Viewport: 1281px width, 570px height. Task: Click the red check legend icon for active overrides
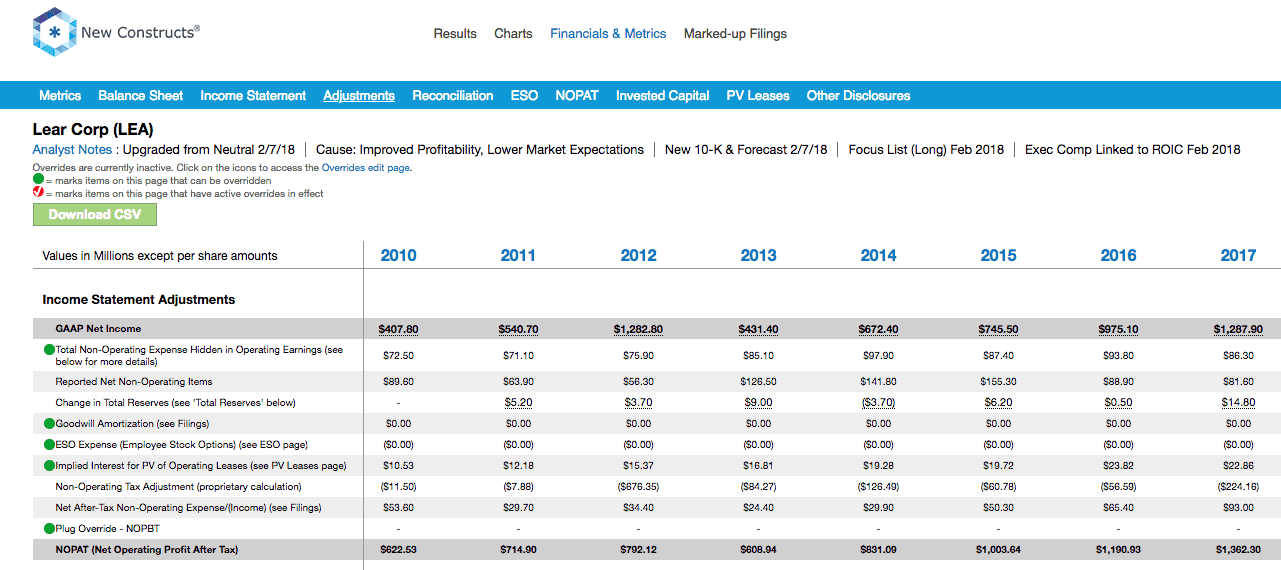[38, 193]
